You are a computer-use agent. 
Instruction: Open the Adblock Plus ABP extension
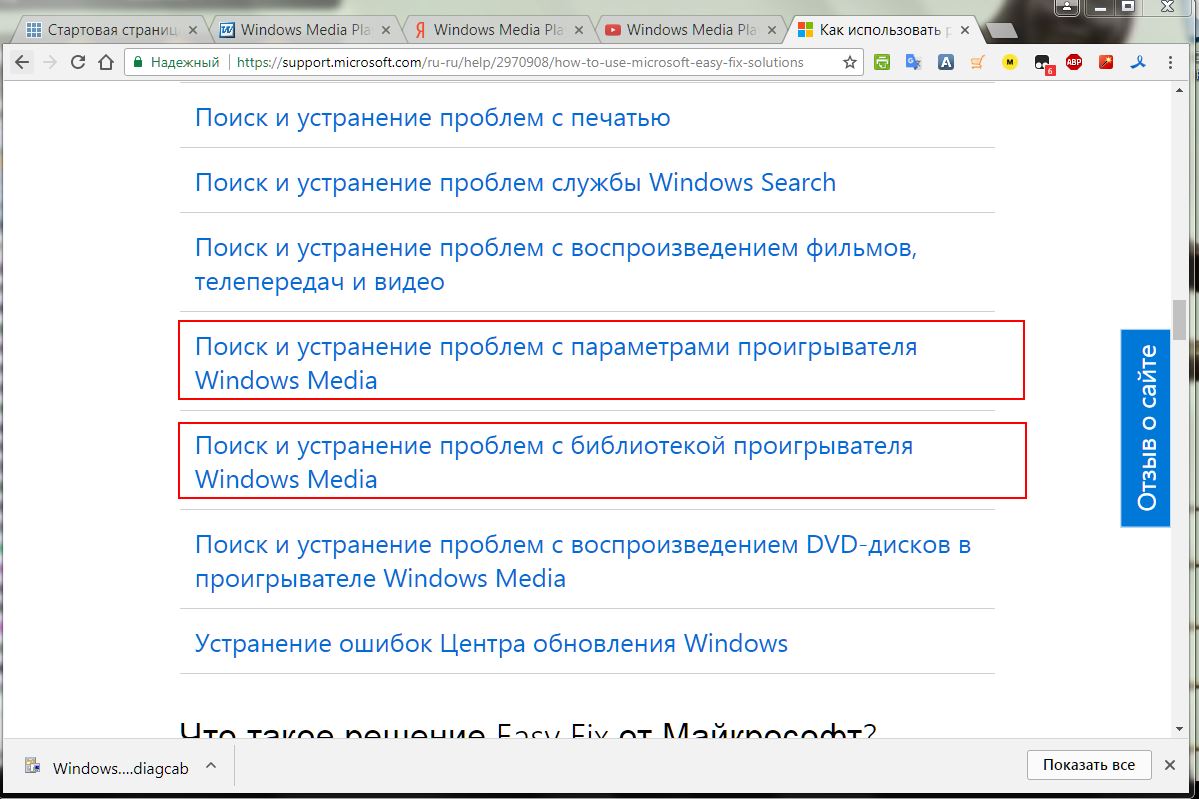(x=1074, y=63)
